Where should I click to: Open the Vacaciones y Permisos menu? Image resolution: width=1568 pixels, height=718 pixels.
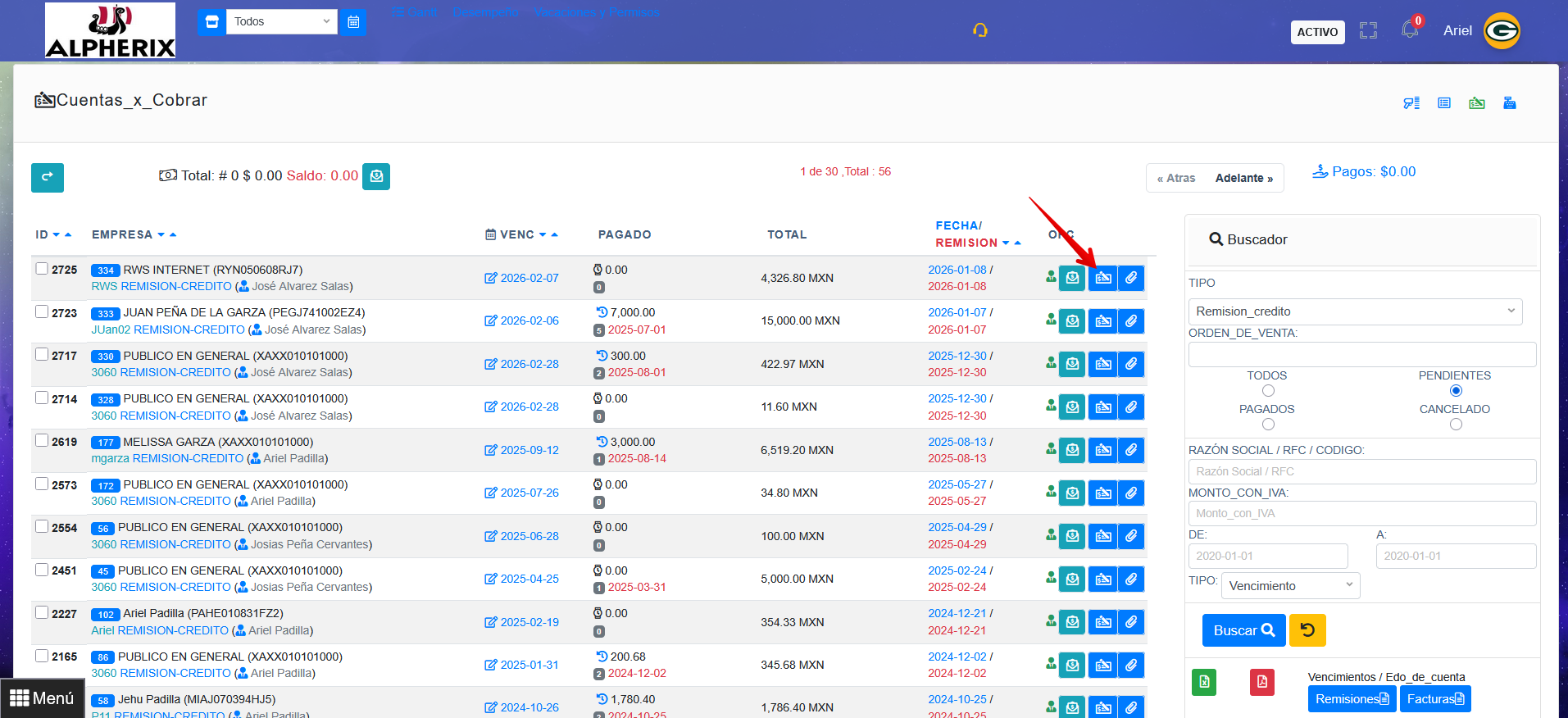pos(596,12)
